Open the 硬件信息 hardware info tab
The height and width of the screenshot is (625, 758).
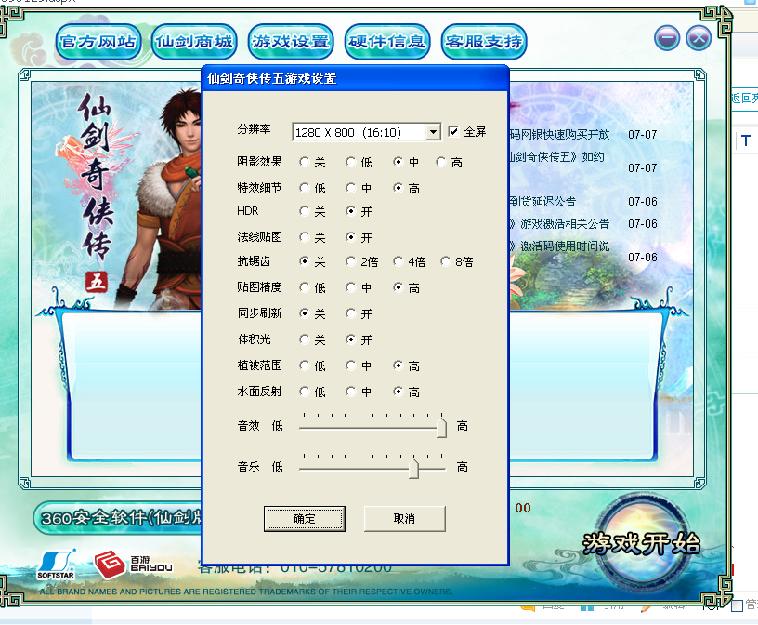coord(386,42)
